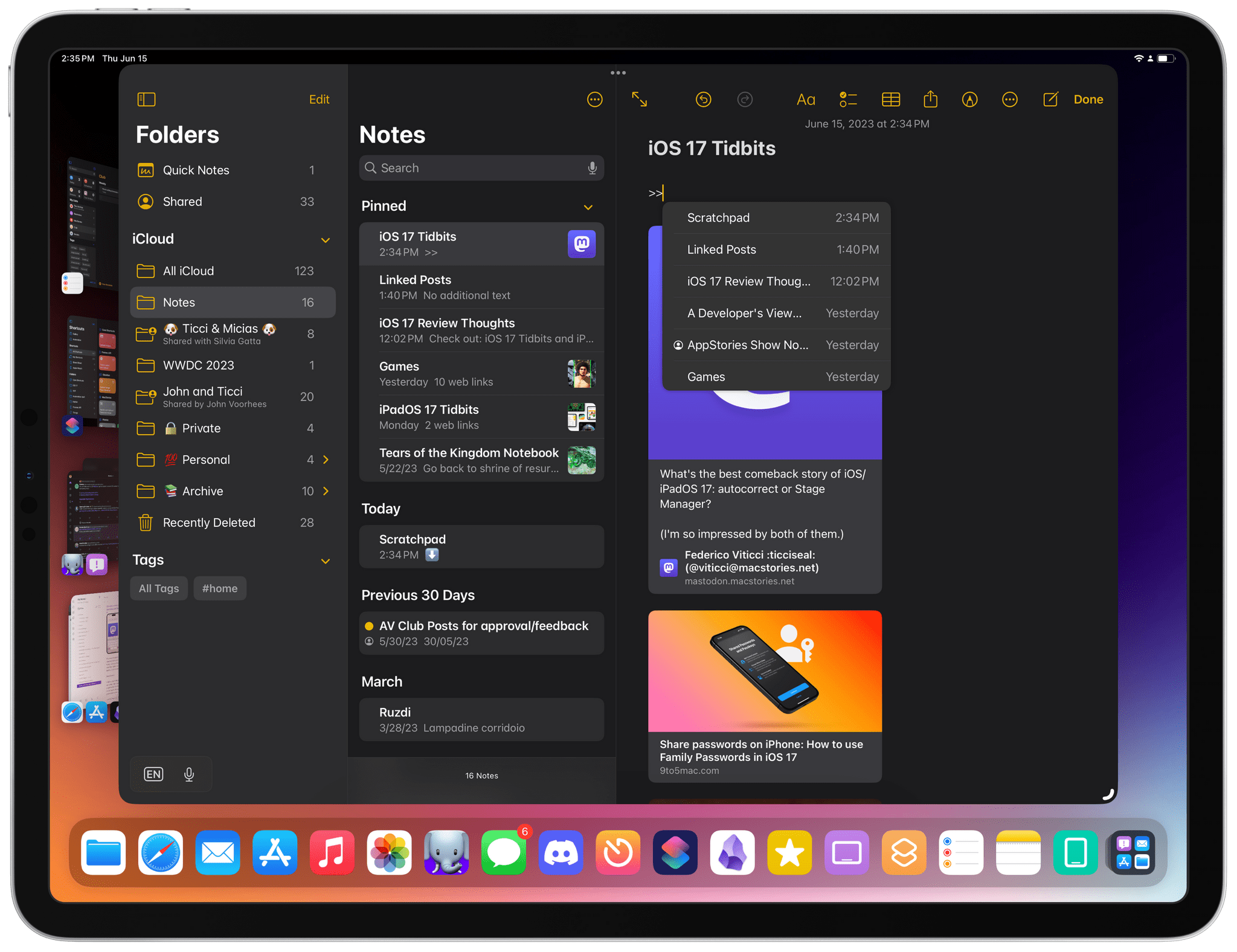This screenshot has width=1237, height=952.
Task: Choose Linked Posts from suggestion menu
Action: (x=777, y=249)
